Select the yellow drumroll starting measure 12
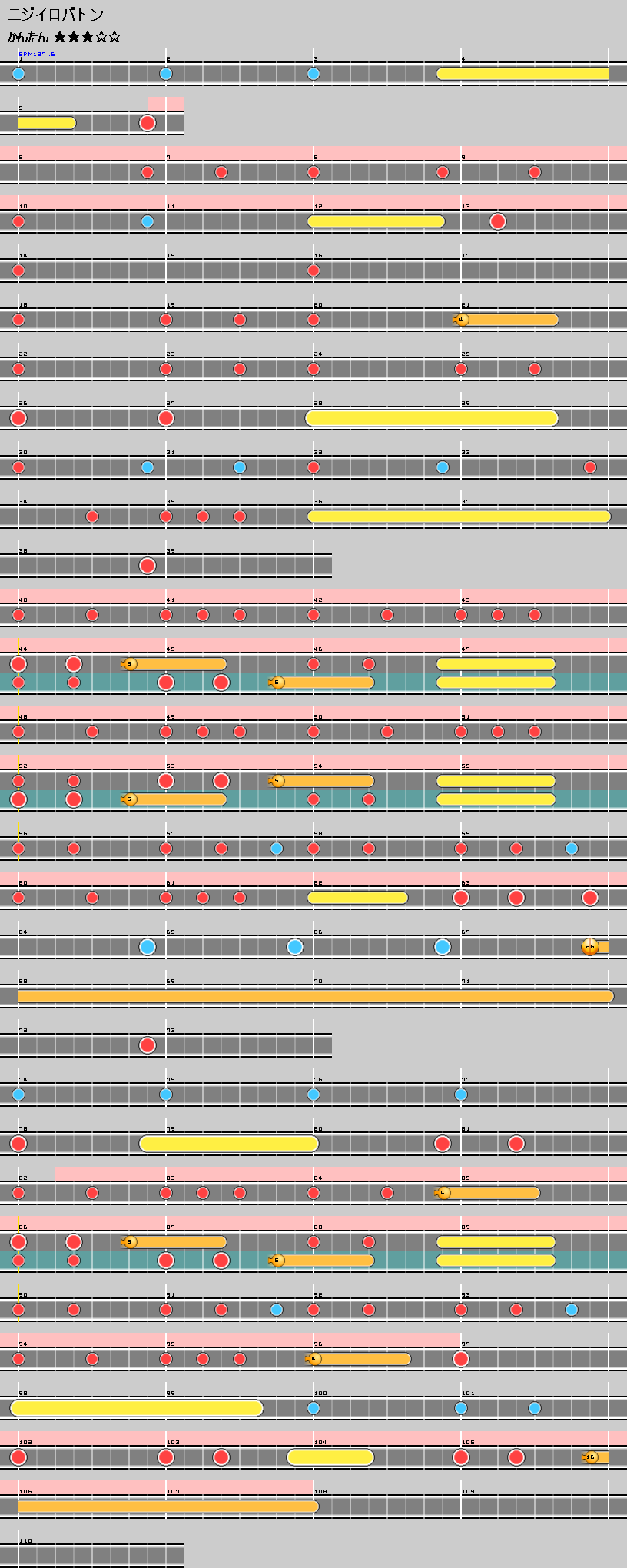The image size is (627, 1568). [376, 221]
